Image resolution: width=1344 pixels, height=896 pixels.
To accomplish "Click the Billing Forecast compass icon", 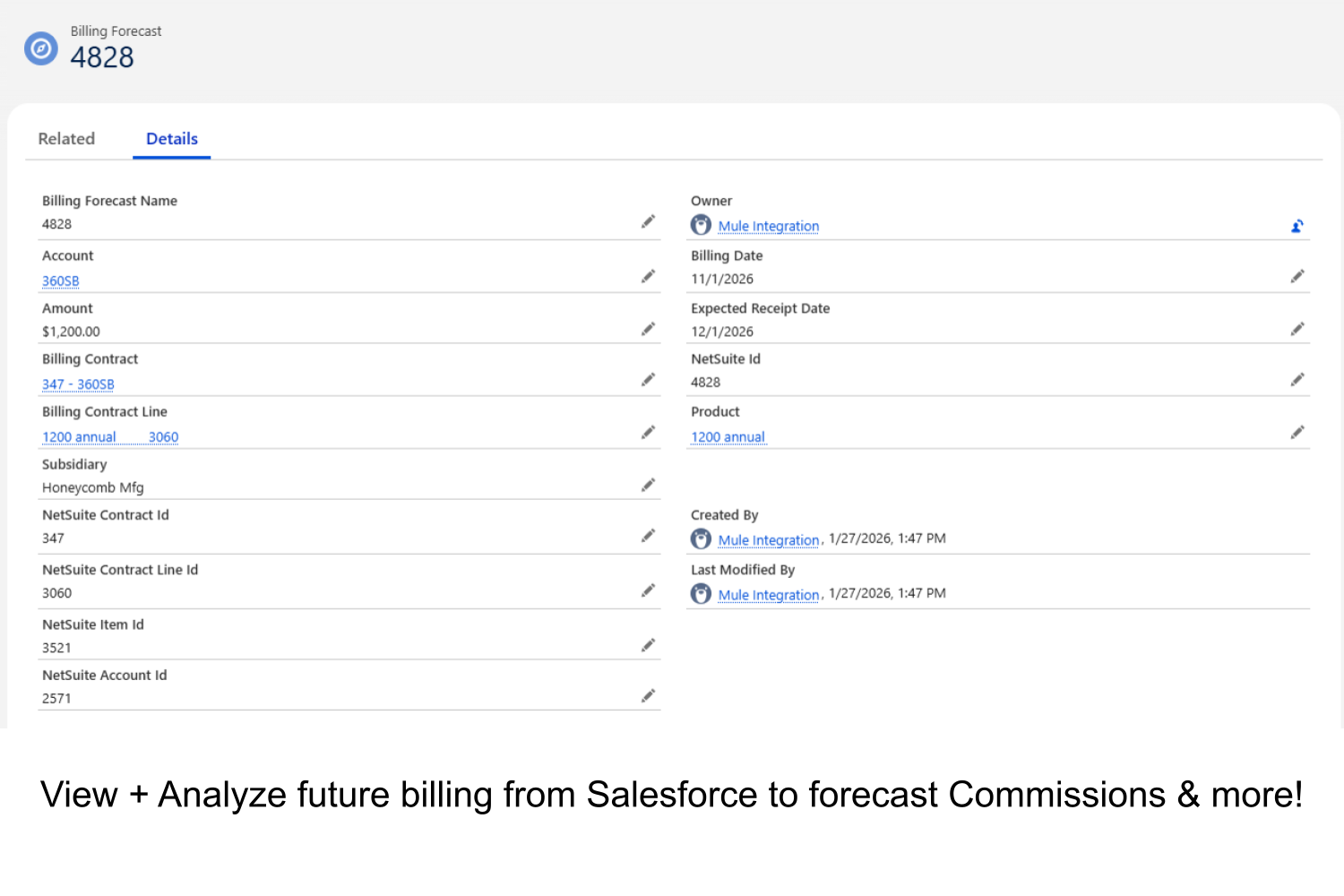I will pyautogui.click(x=41, y=48).
